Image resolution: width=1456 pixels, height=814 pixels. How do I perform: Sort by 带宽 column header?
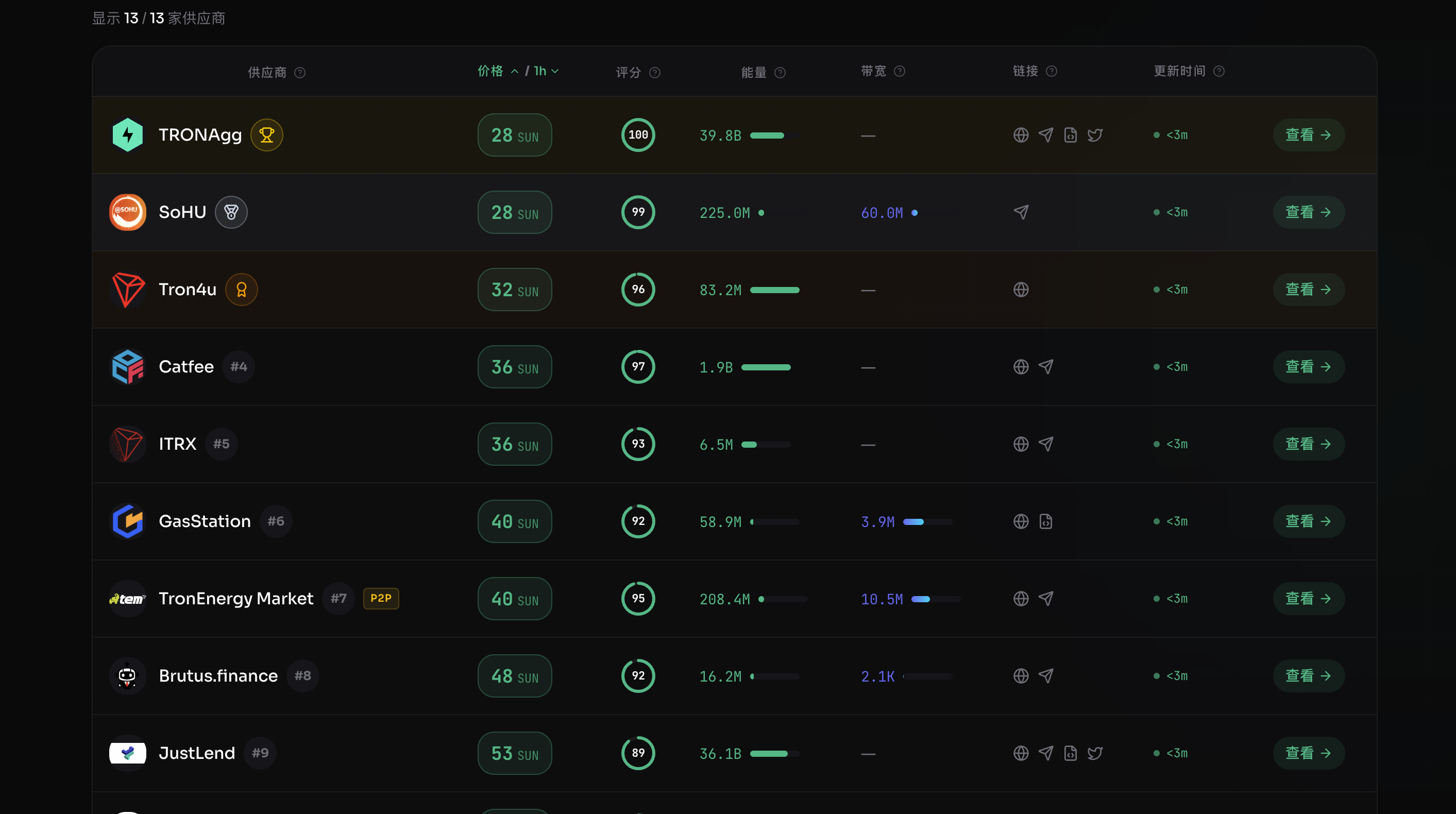(x=873, y=71)
